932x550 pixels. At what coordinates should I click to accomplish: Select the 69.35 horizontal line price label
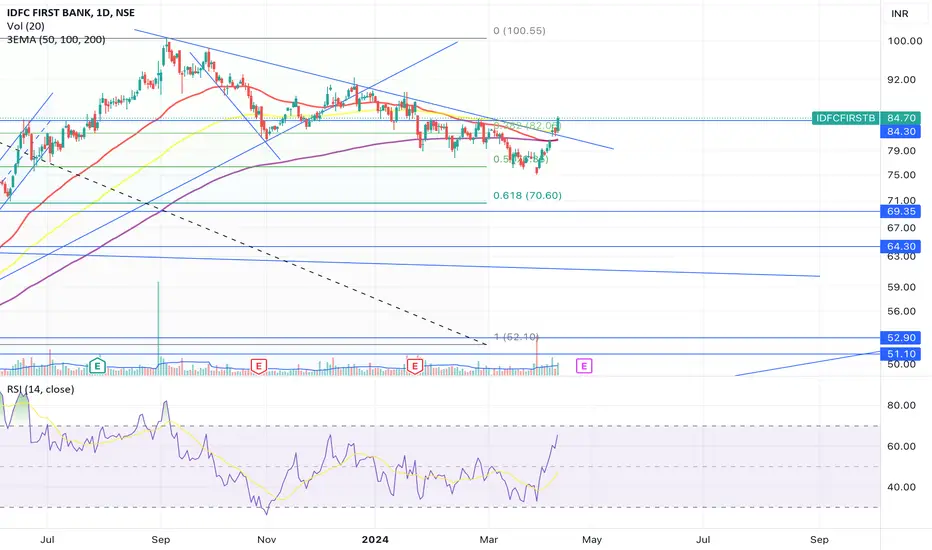point(900,211)
